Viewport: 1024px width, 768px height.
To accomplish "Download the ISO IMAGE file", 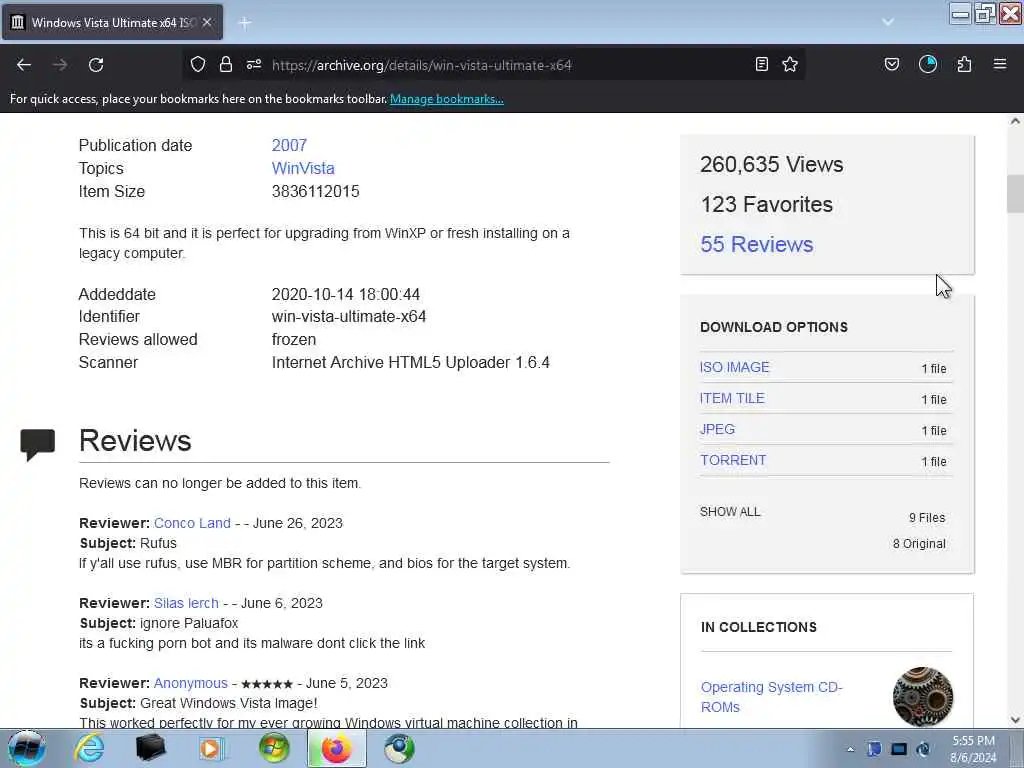I will 735,367.
